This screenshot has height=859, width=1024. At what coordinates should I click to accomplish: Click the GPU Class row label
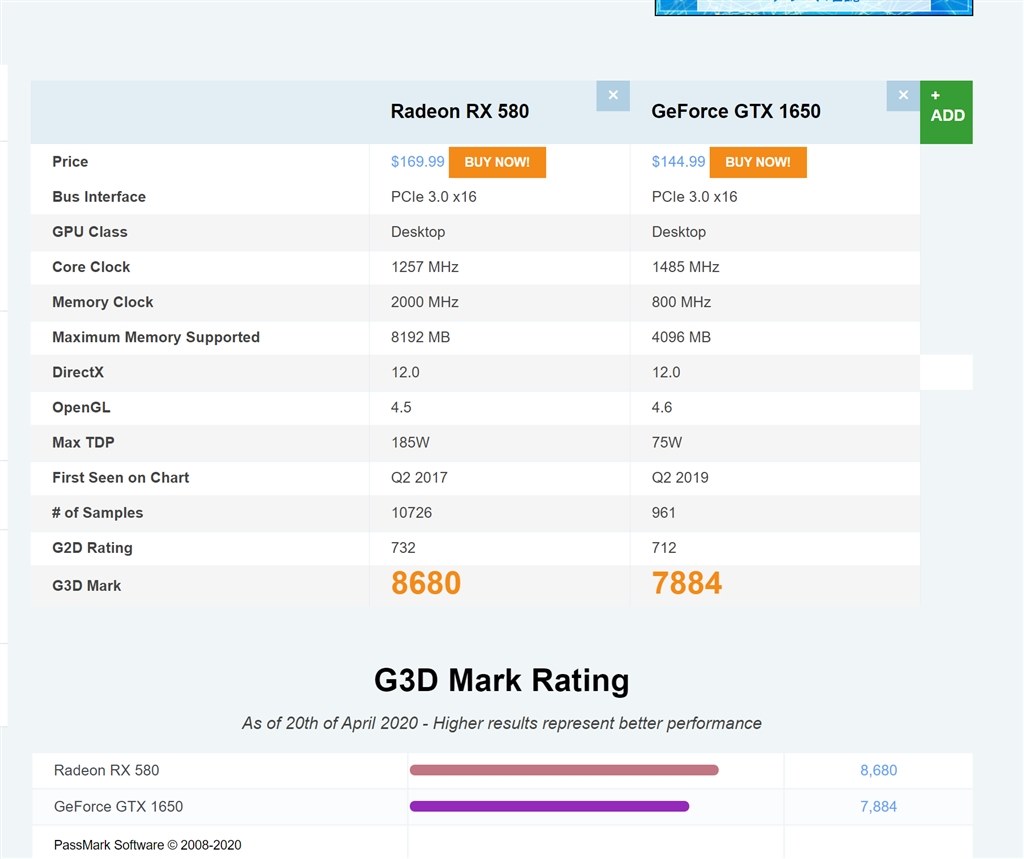tap(89, 232)
